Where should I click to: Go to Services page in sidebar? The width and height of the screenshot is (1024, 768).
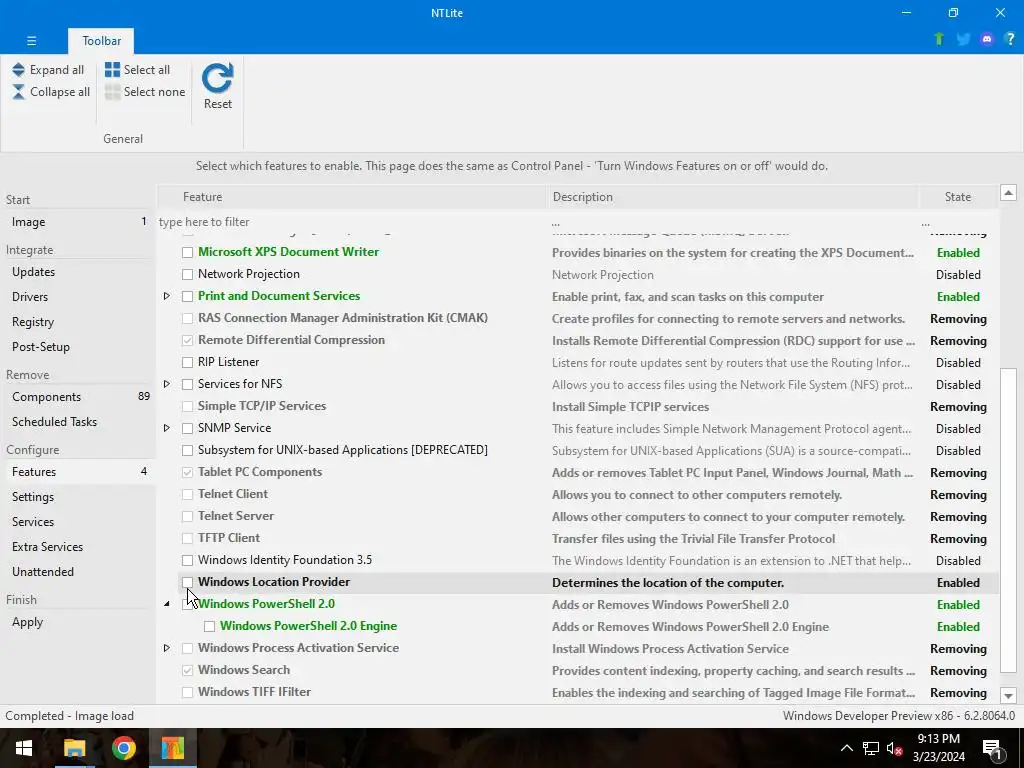(x=78, y=522)
